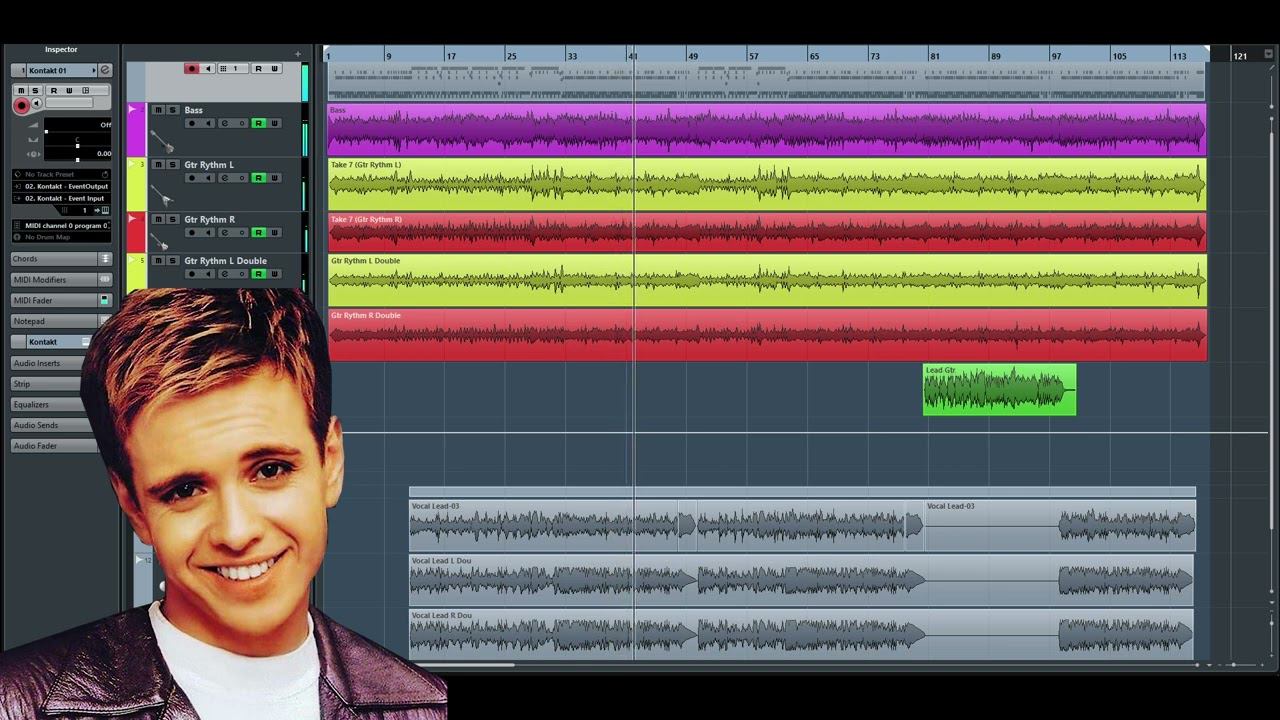The height and width of the screenshot is (720, 1280).
Task: Click the MIDI Modifiers bypass icon
Action: [x=105, y=280]
